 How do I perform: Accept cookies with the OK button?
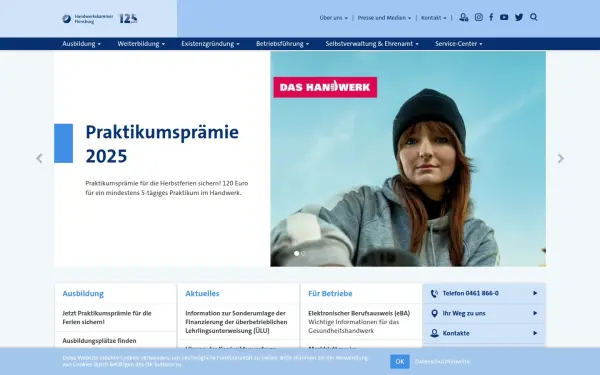point(400,362)
